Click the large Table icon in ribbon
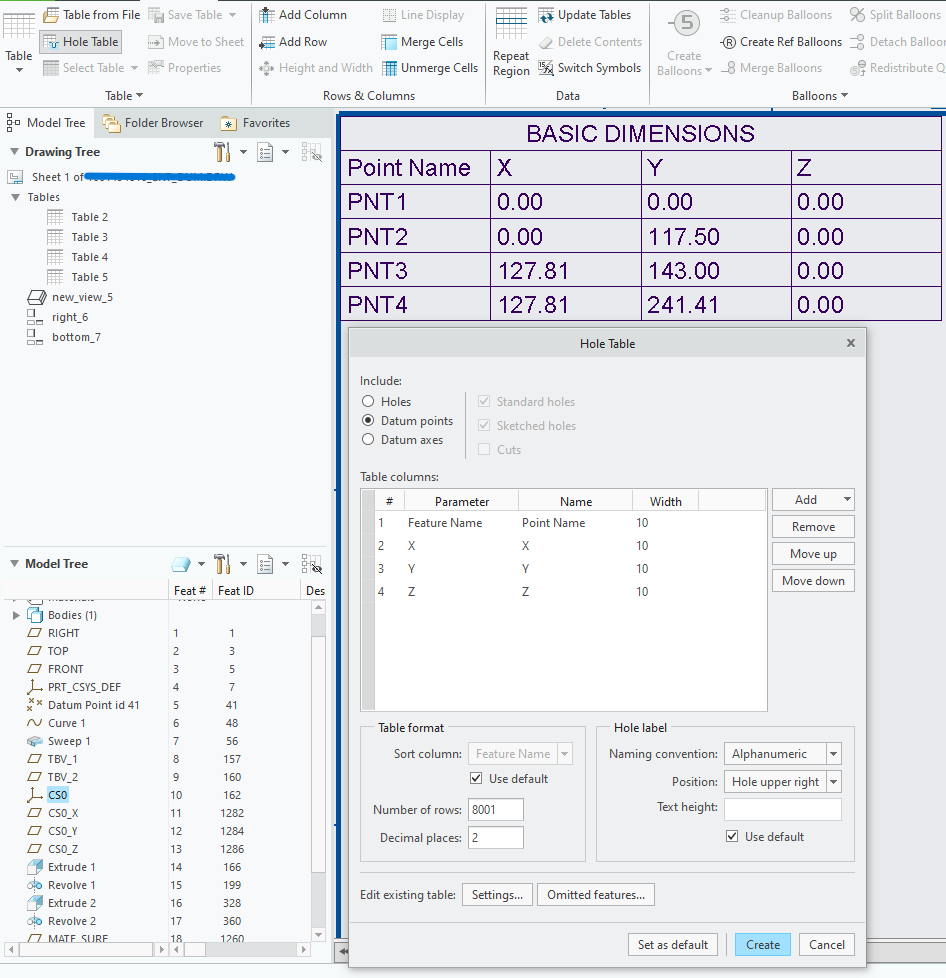This screenshot has height=978, width=946. click(x=19, y=25)
